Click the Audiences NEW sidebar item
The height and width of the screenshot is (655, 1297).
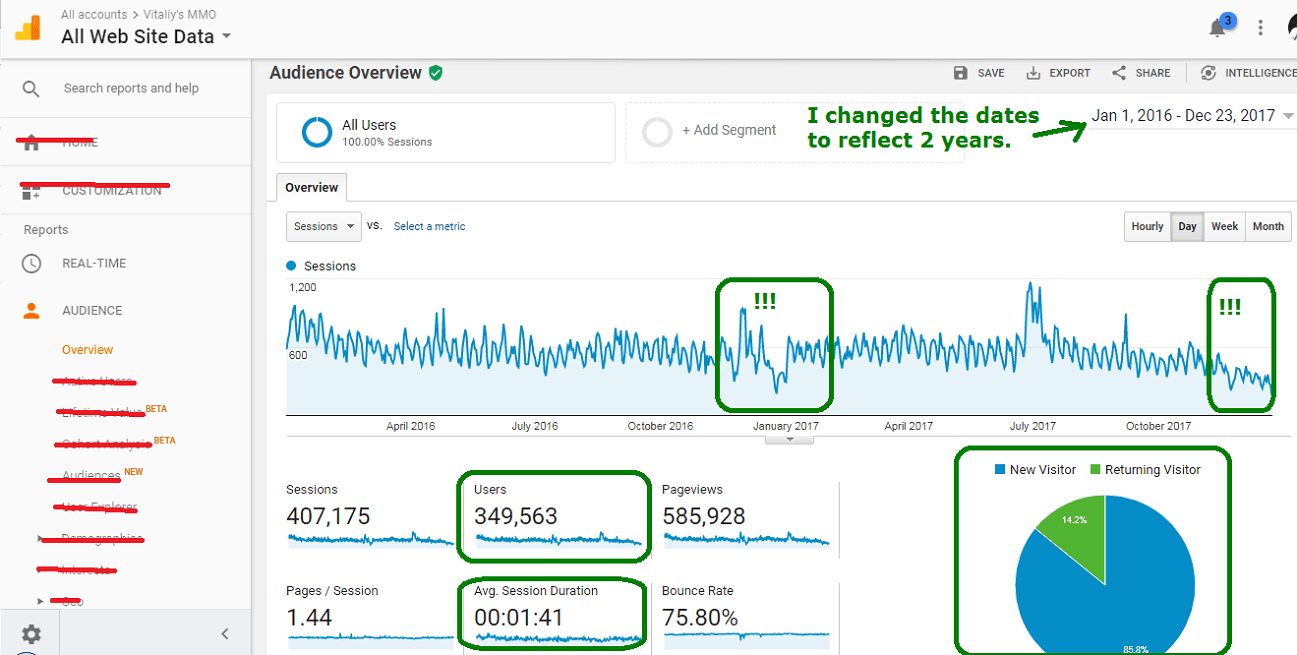(x=91, y=476)
